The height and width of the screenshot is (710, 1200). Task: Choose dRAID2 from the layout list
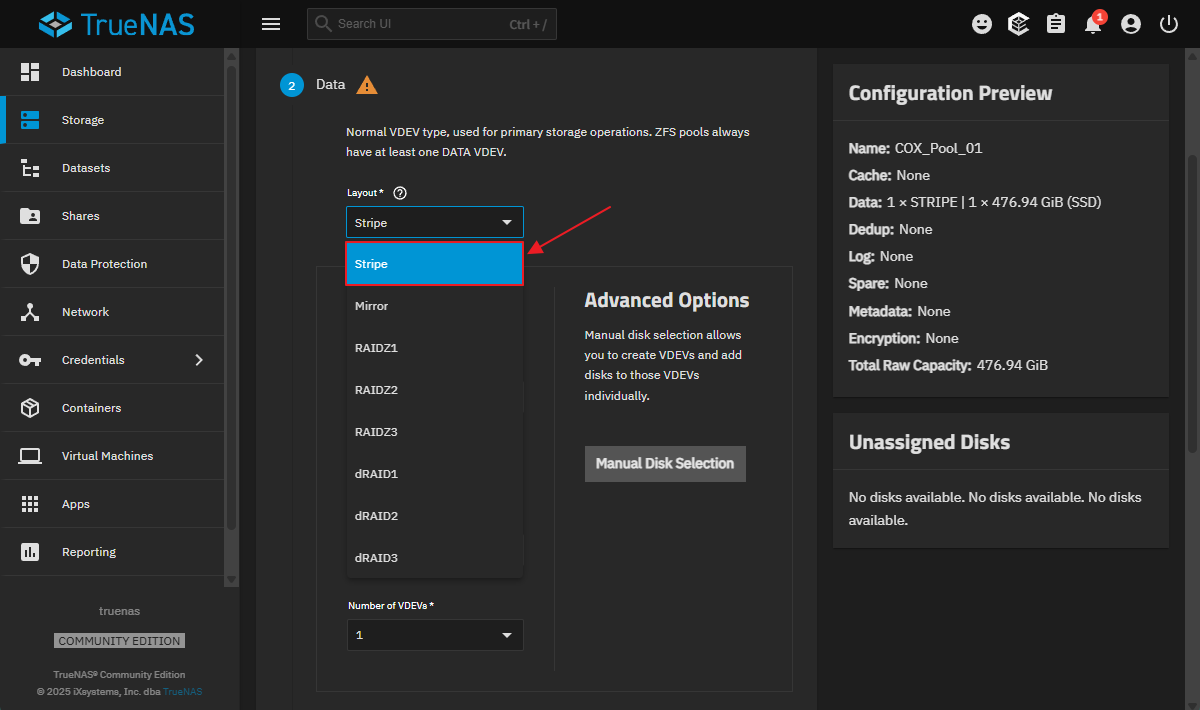click(x=435, y=516)
